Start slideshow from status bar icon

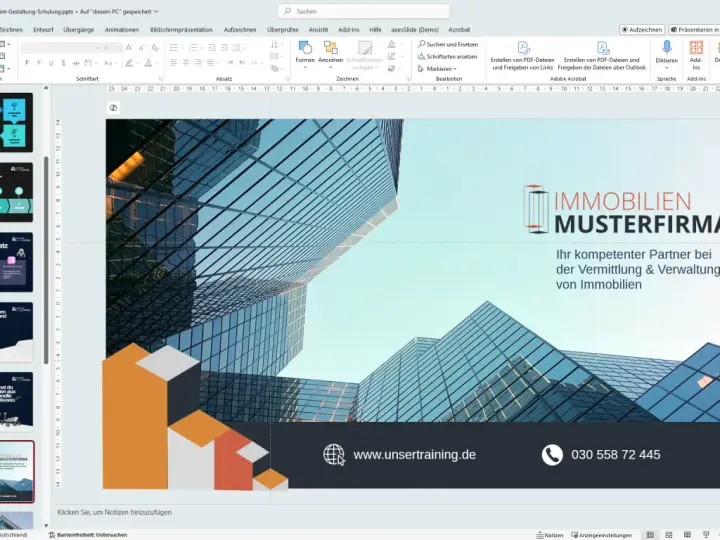(706, 535)
